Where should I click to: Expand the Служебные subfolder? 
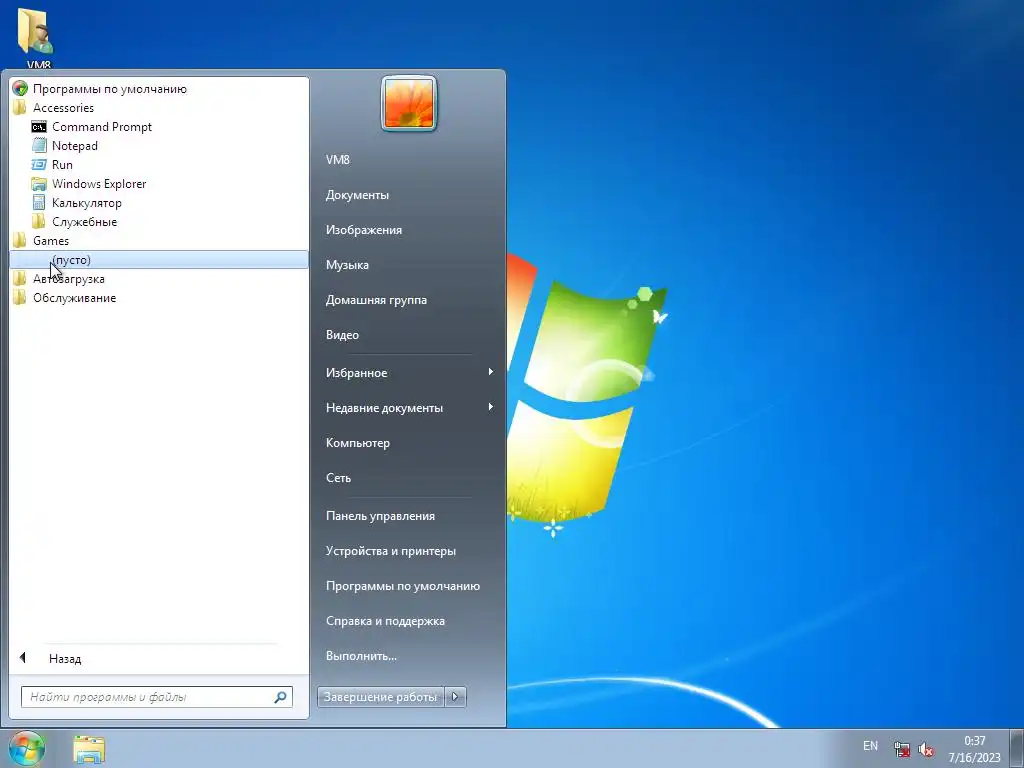tap(84, 221)
